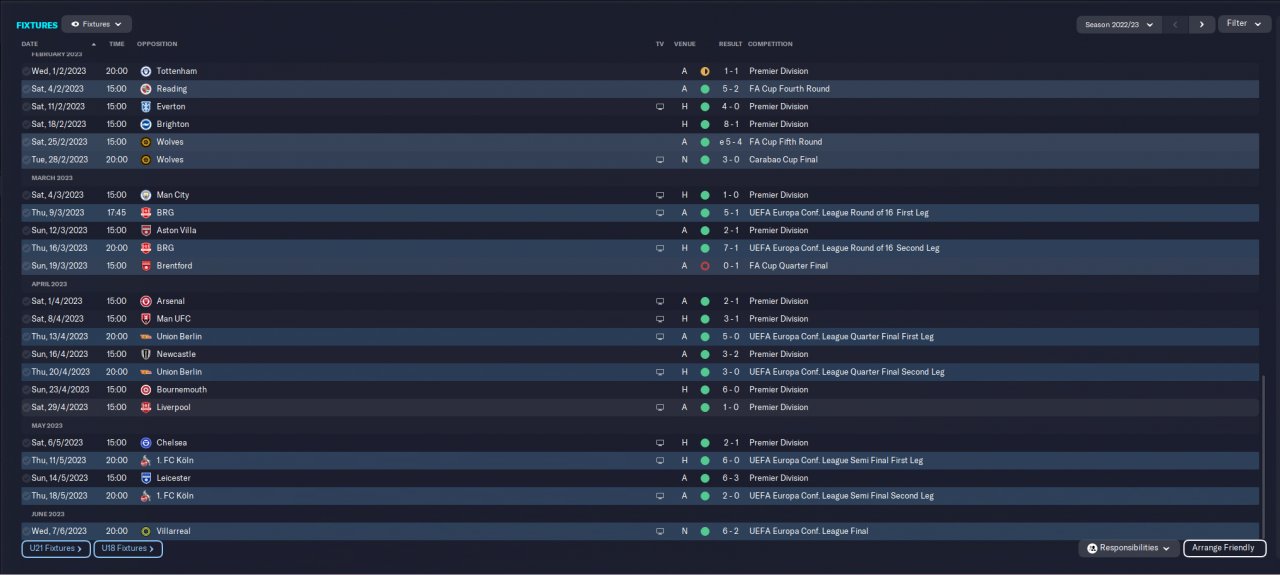This screenshot has height=575, width=1280.
Task: Click the Arrange Friendly button
Action: pos(1225,548)
